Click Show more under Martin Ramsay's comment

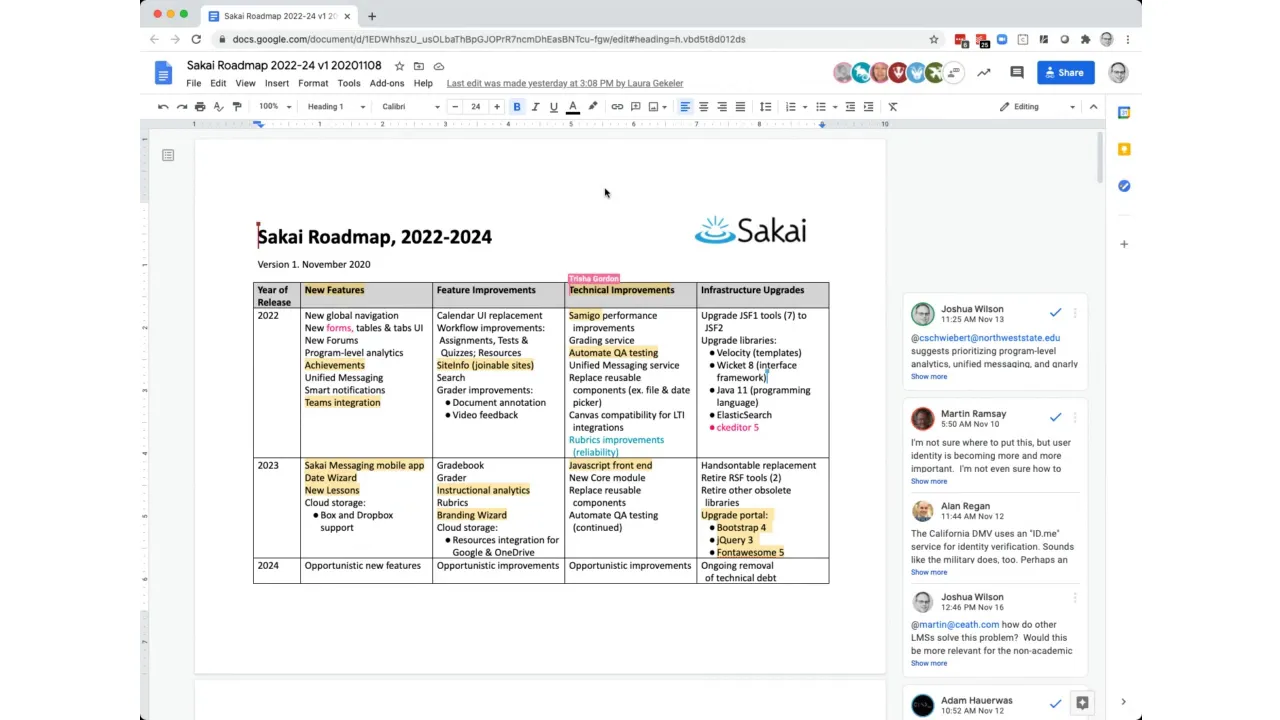click(x=929, y=481)
